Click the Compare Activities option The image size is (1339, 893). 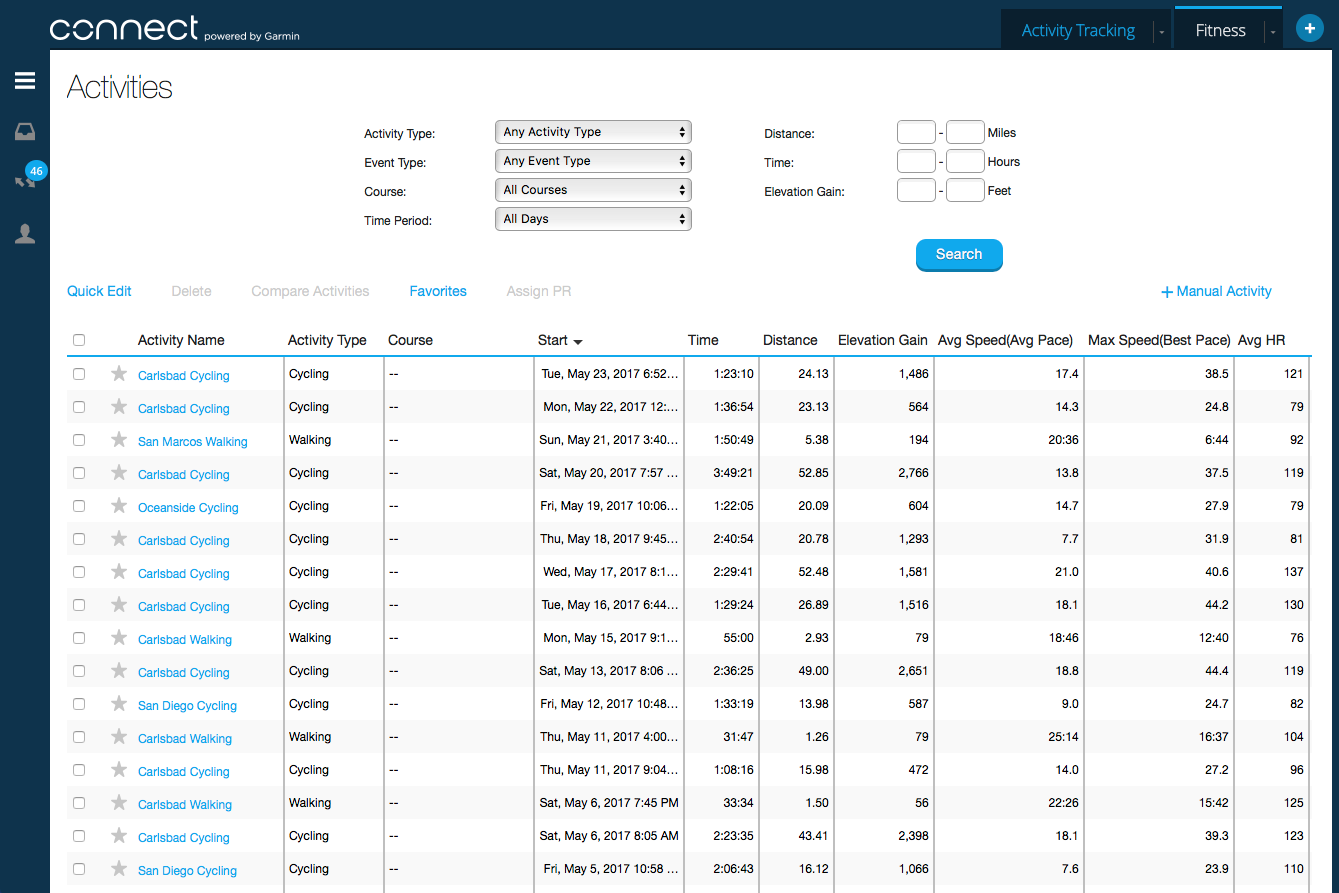pyautogui.click(x=310, y=291)
